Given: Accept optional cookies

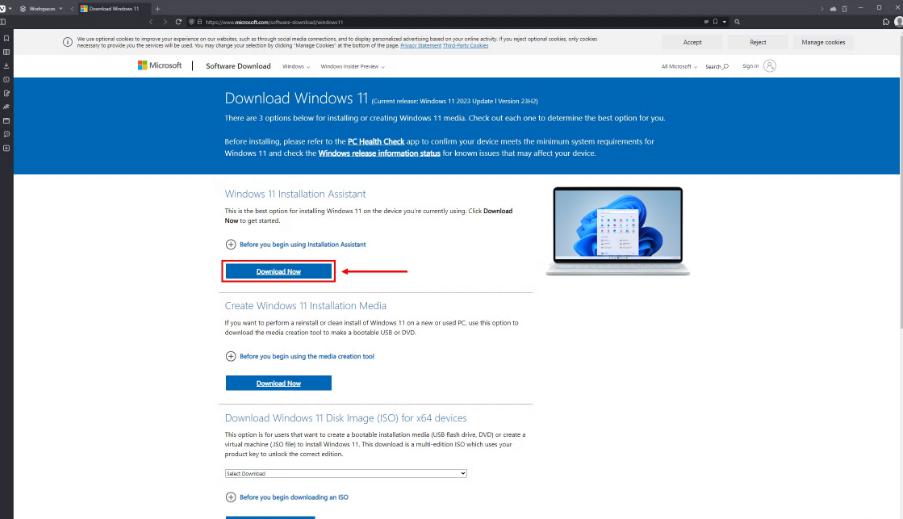Looking at the screenshot, I should (x=692, y=42).
